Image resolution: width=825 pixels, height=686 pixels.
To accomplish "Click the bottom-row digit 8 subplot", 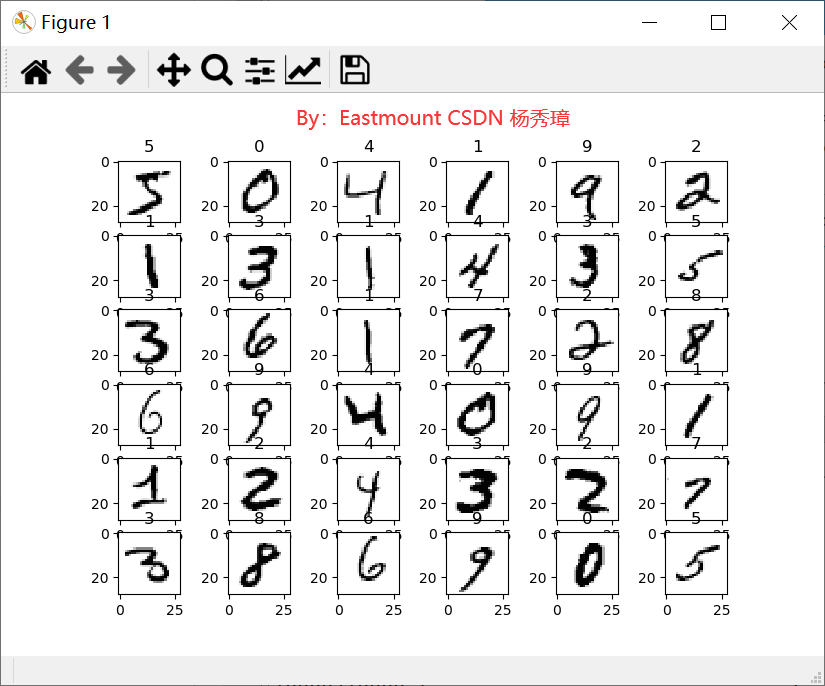I will [x=259, y=563].
